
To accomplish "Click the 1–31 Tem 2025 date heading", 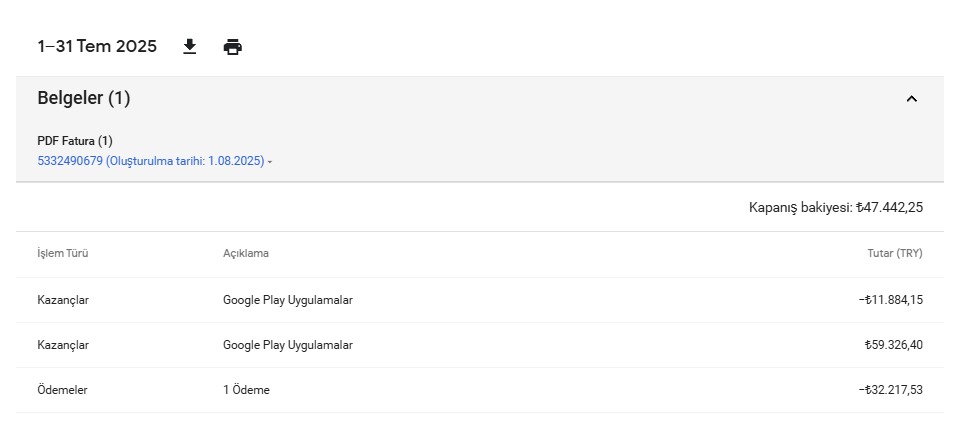I will (x=97, y=46).
